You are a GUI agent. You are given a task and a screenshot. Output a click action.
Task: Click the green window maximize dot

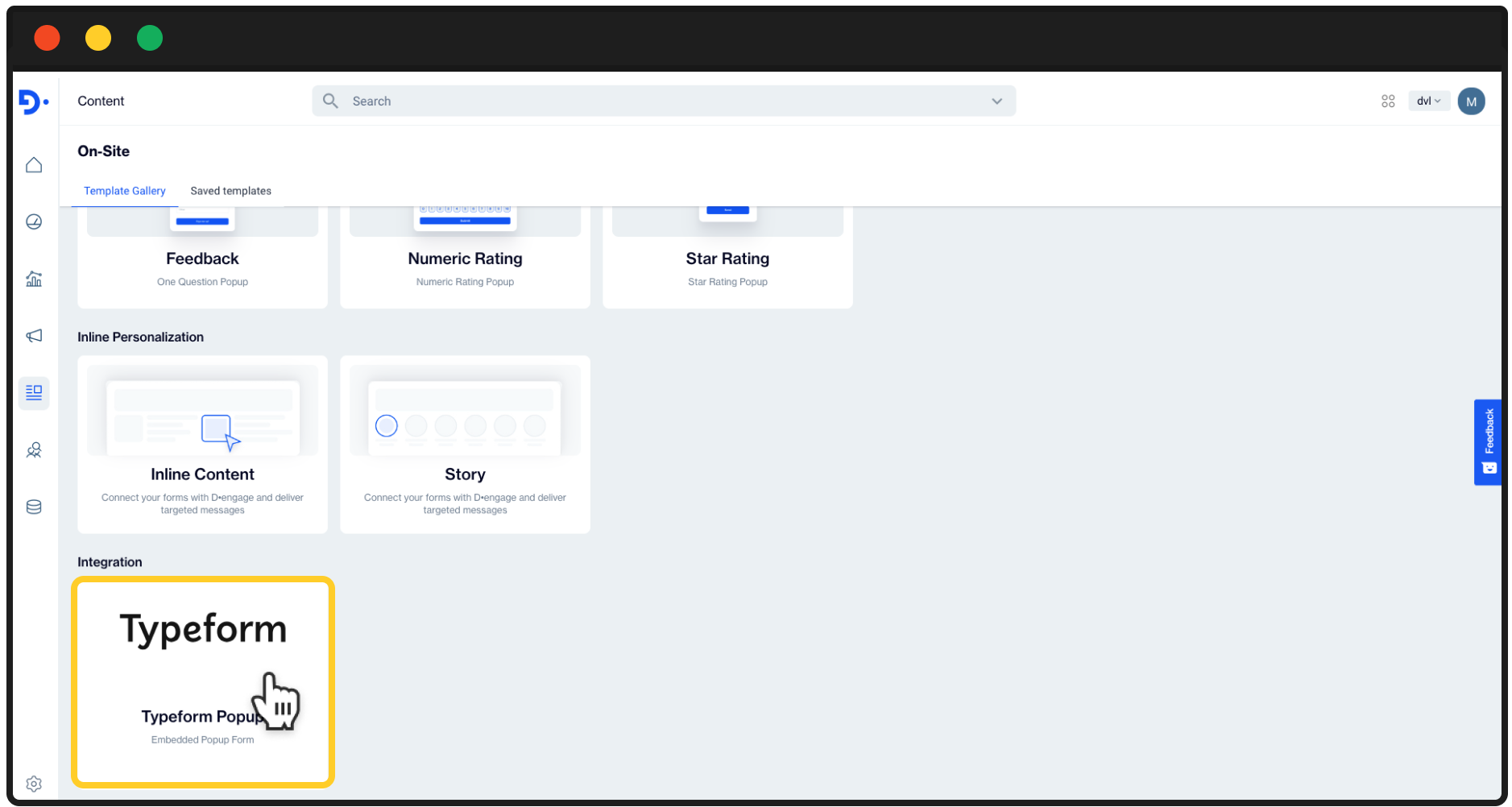150,38
